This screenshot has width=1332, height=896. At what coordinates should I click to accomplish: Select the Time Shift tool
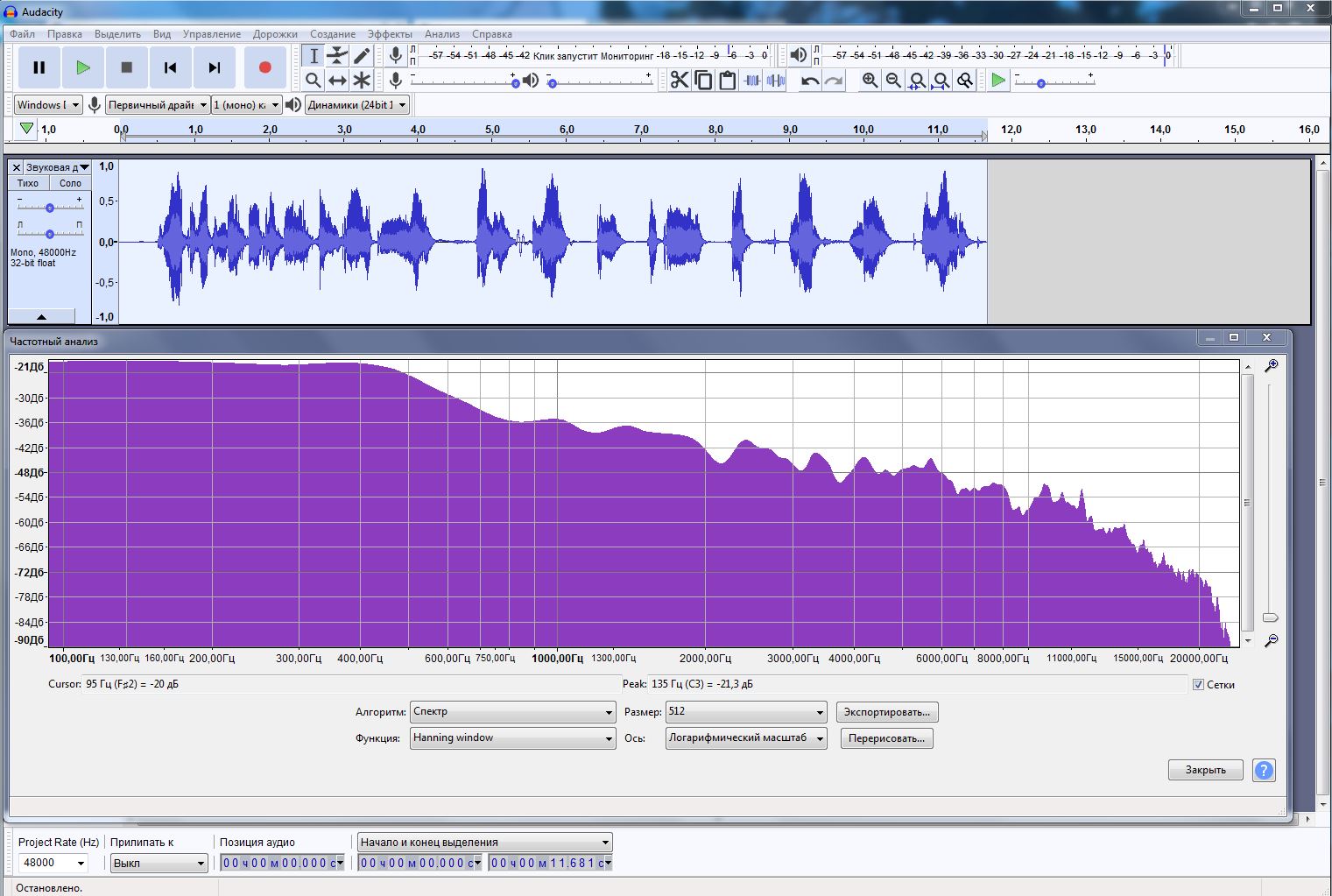(337, 81)
